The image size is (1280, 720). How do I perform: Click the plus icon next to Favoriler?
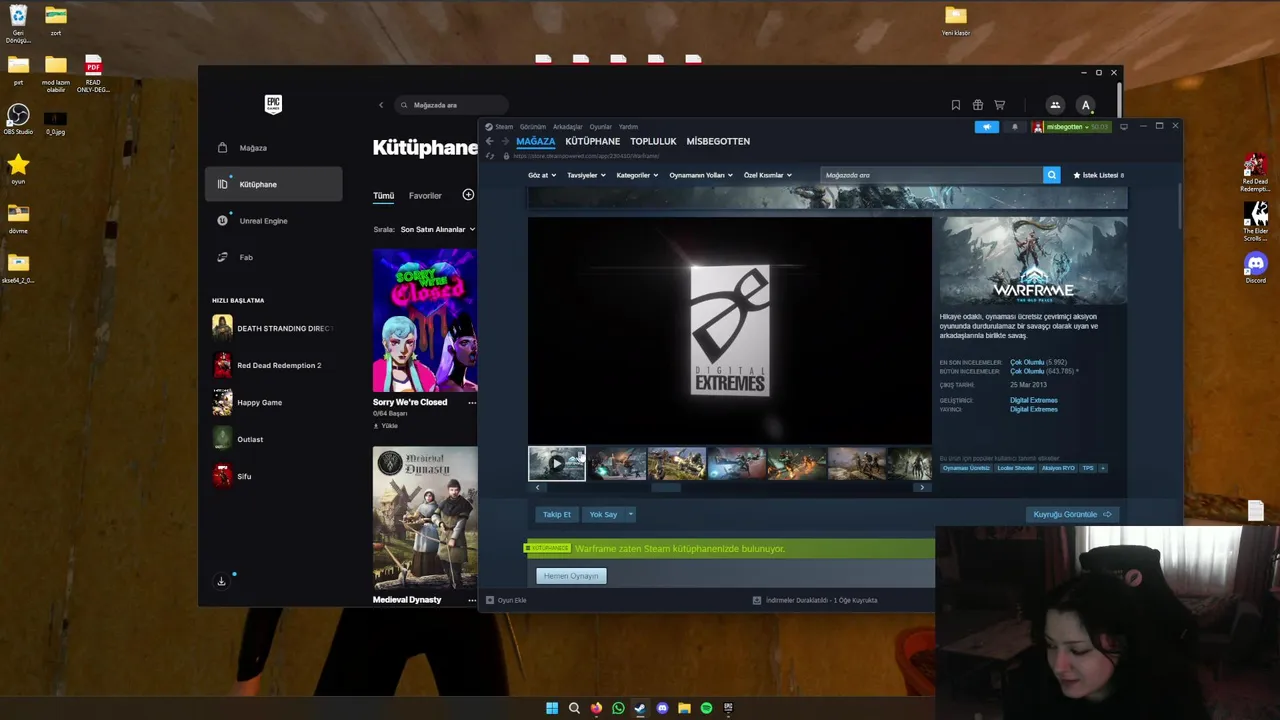pos(468,195)
